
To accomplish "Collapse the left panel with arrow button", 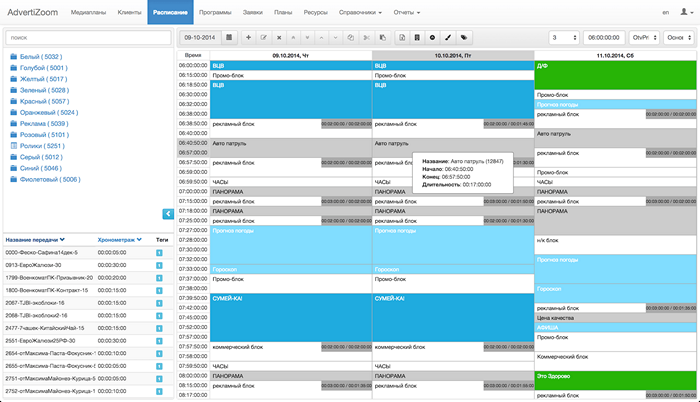I will (168, 214).
